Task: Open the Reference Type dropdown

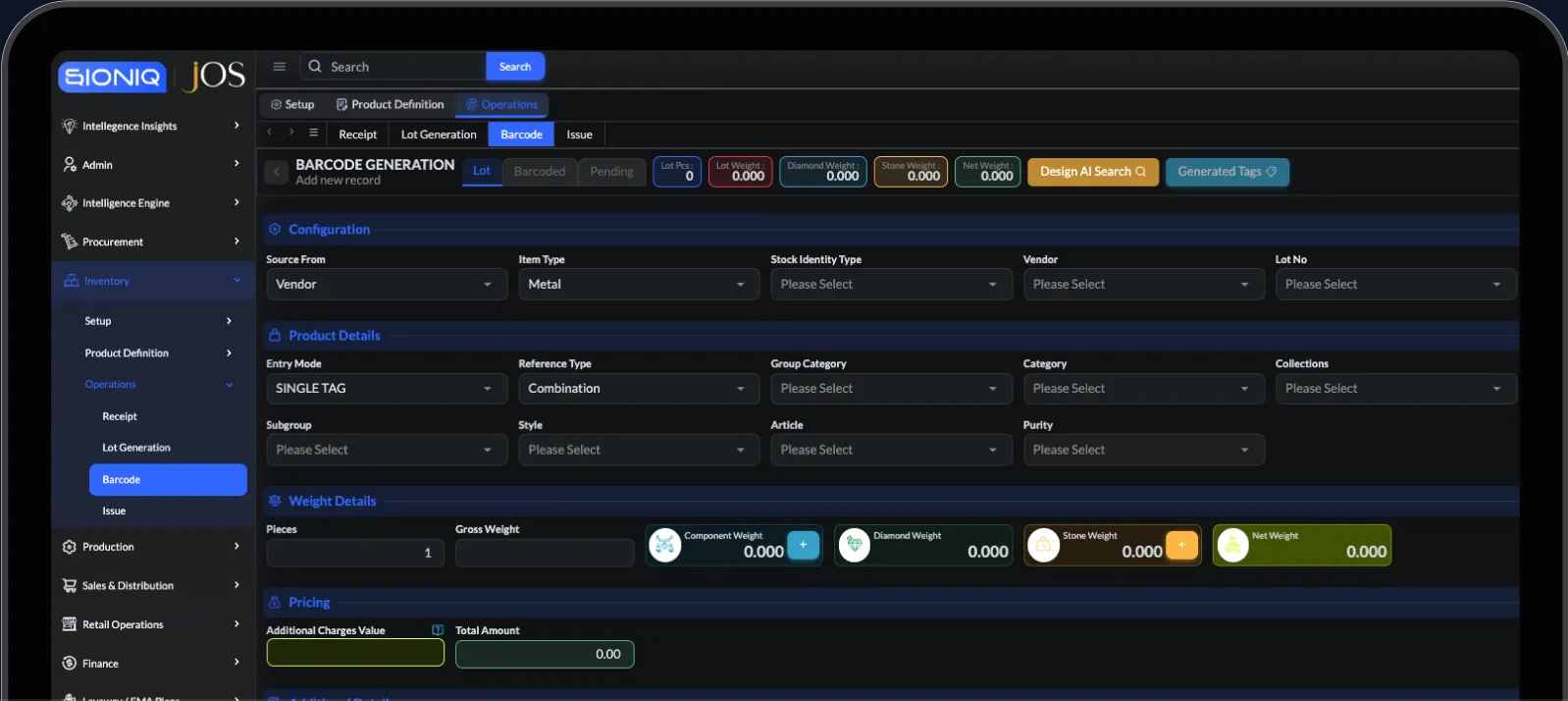Action: point(639,389)
